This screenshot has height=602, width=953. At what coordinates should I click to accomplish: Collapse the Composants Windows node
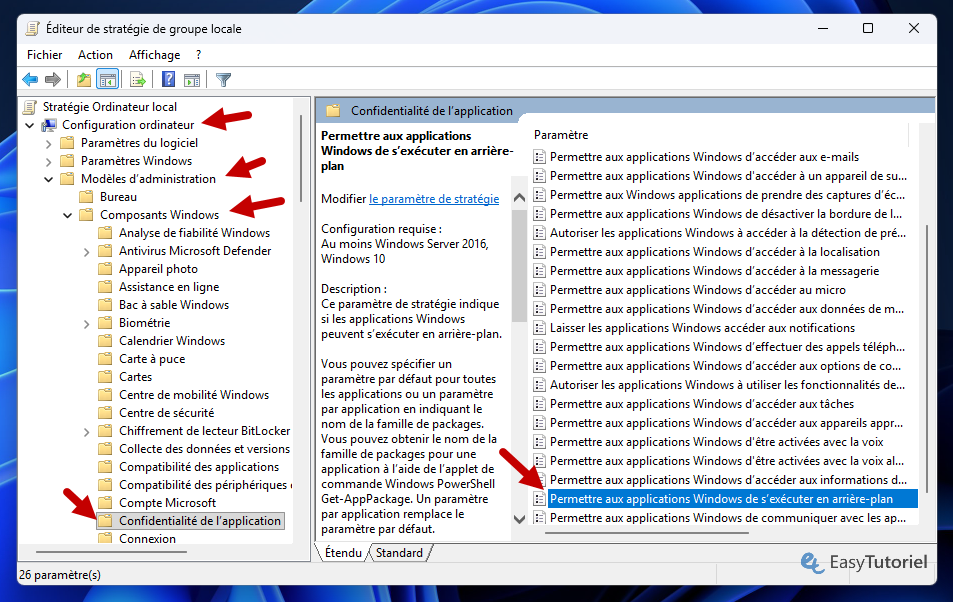[x=67, y=214]
